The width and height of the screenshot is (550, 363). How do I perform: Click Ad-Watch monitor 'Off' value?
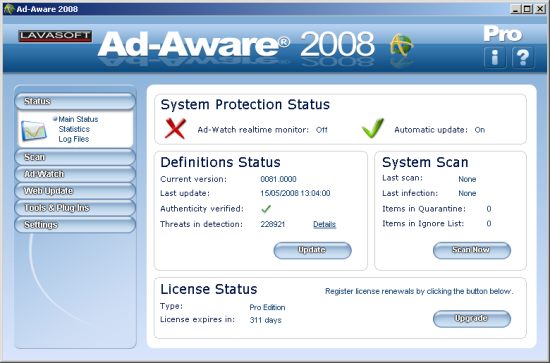tap(321, 130)
